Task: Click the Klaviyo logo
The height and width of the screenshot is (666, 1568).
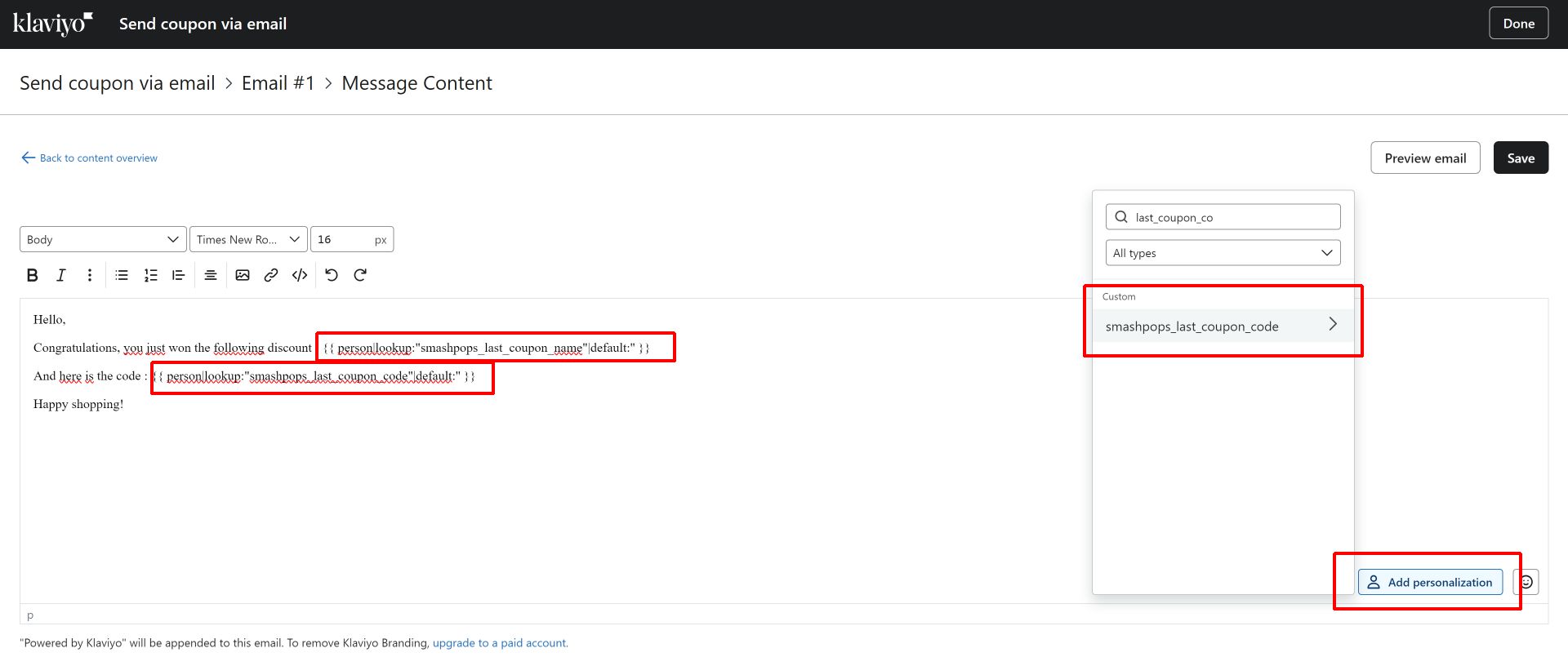Action: pyautogui.click(x=53, y=24)
